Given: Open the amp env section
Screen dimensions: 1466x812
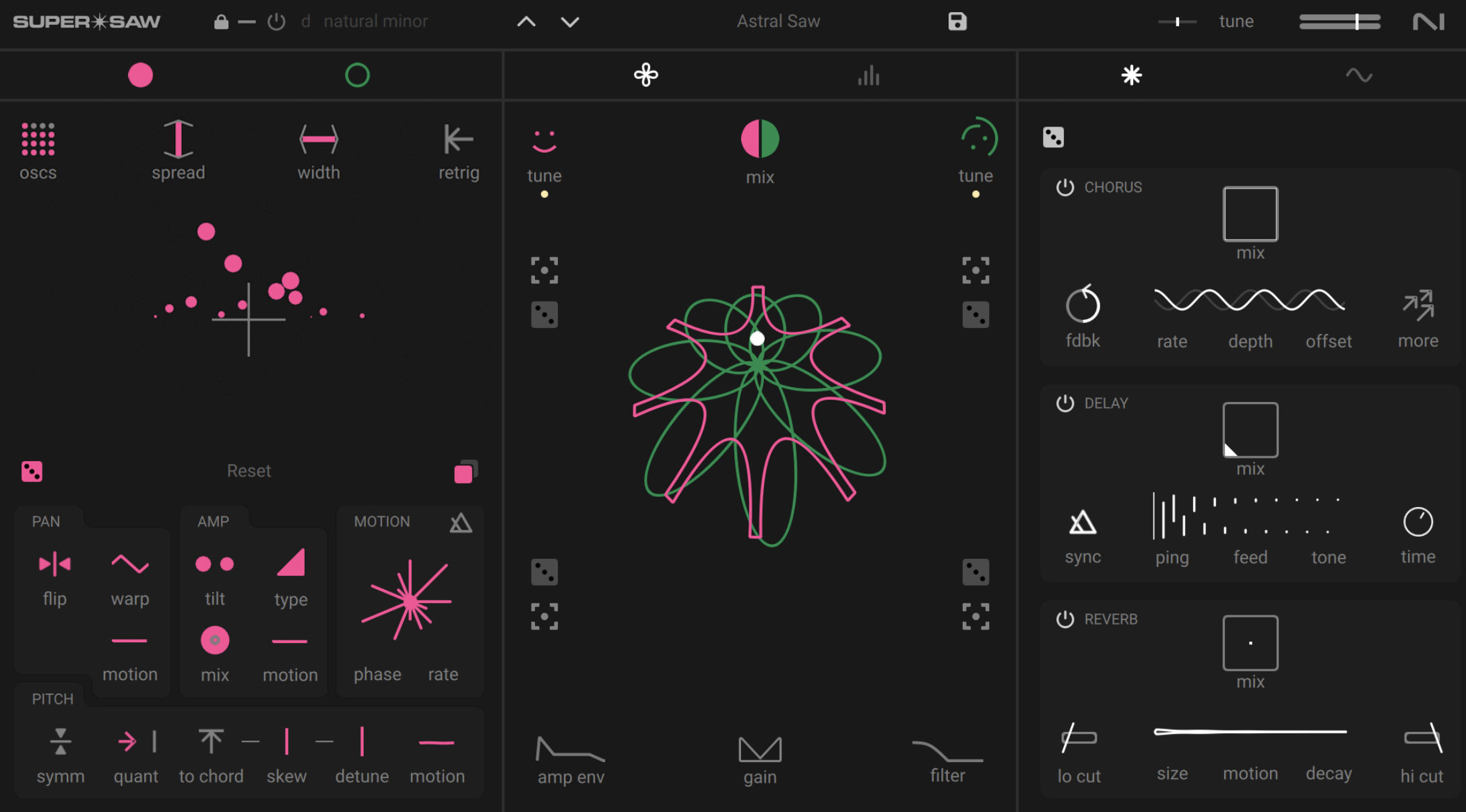Looking at the screenshot, I should [x=571, y=762].
